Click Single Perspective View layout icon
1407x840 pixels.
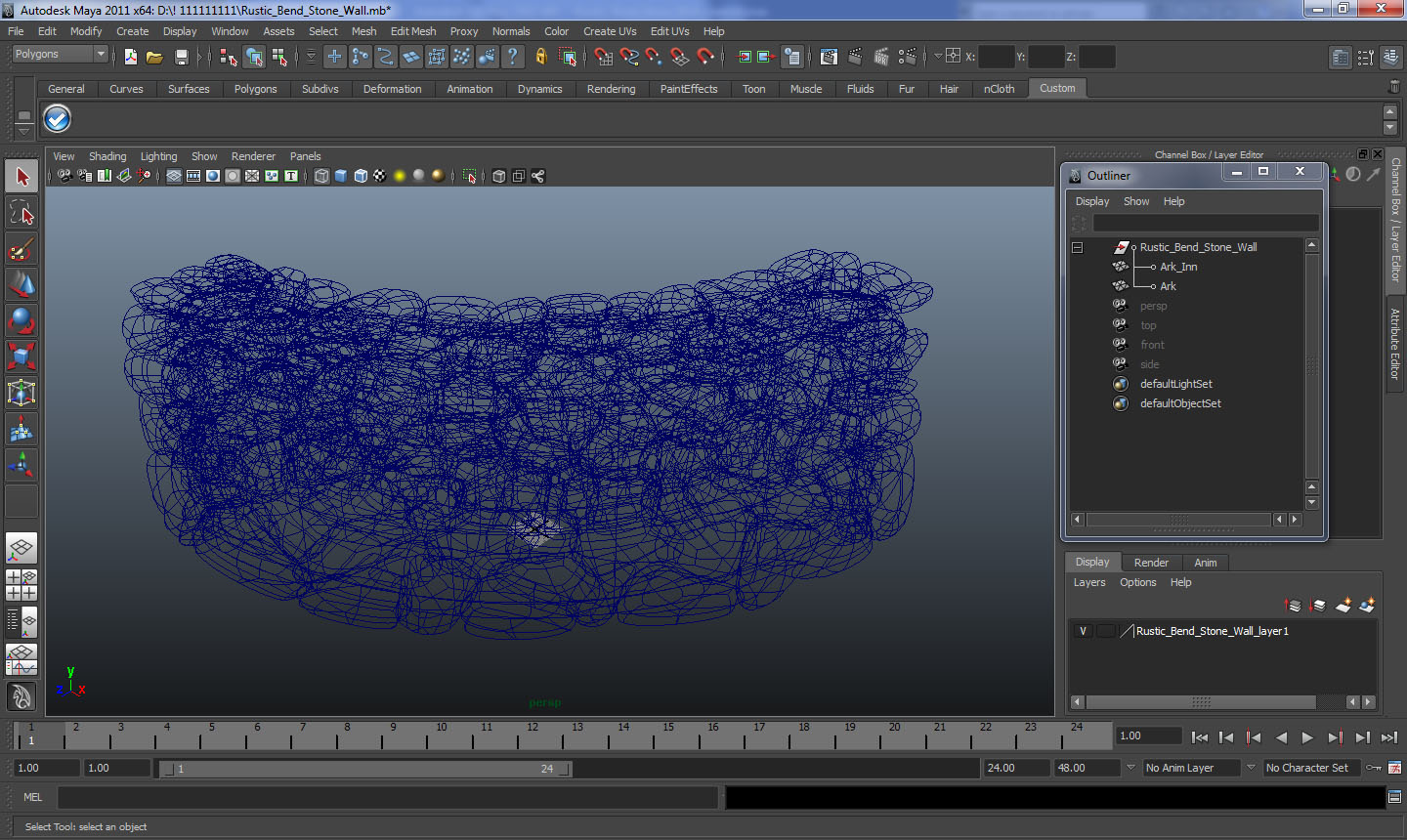(x=21, y=549)
